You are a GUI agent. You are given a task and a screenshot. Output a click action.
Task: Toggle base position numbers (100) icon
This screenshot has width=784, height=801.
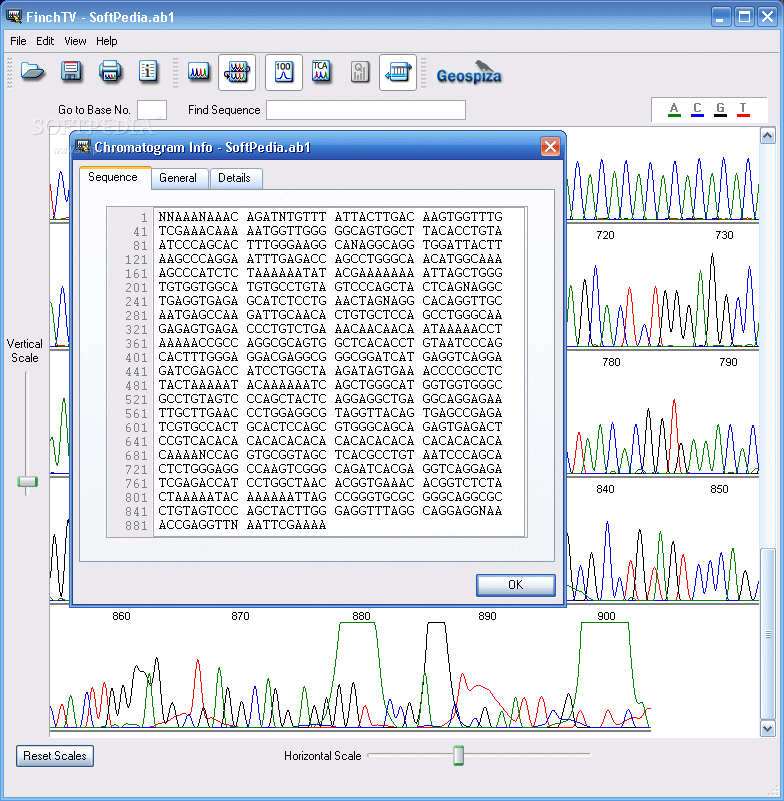click(284, 72)
